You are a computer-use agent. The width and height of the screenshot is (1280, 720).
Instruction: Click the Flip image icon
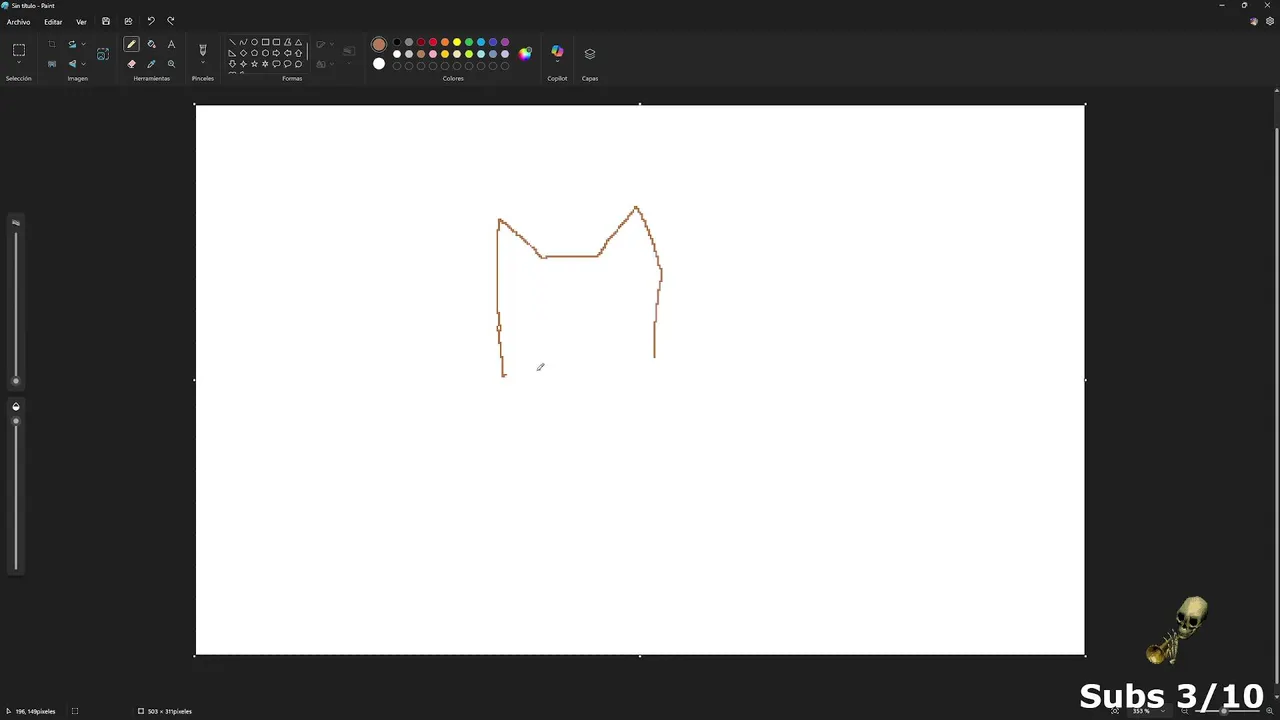(72, 64)
